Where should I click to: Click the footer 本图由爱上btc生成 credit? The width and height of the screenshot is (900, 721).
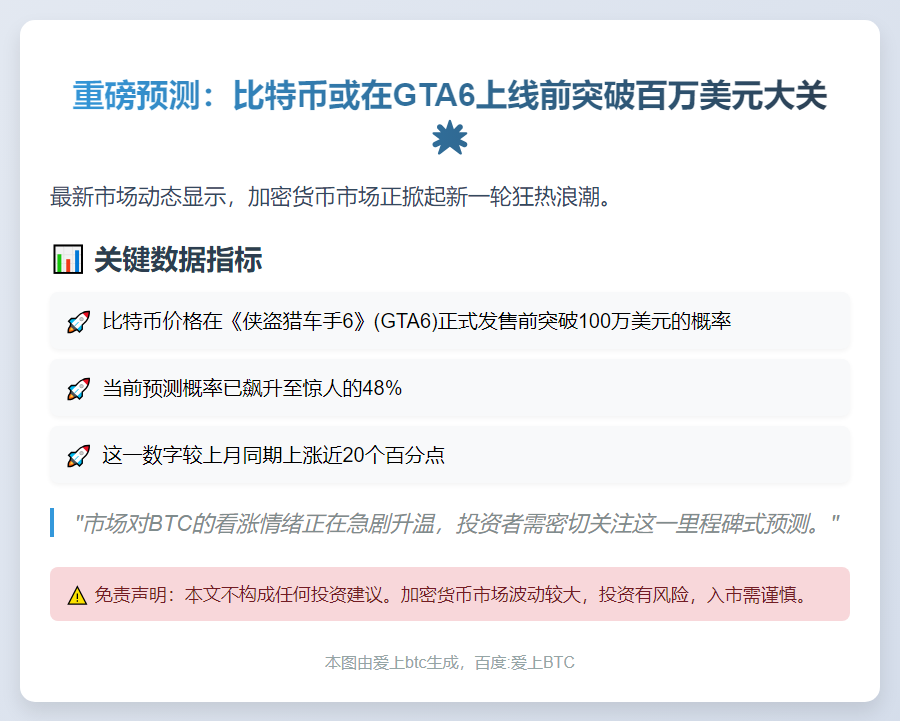coord(449,662)
